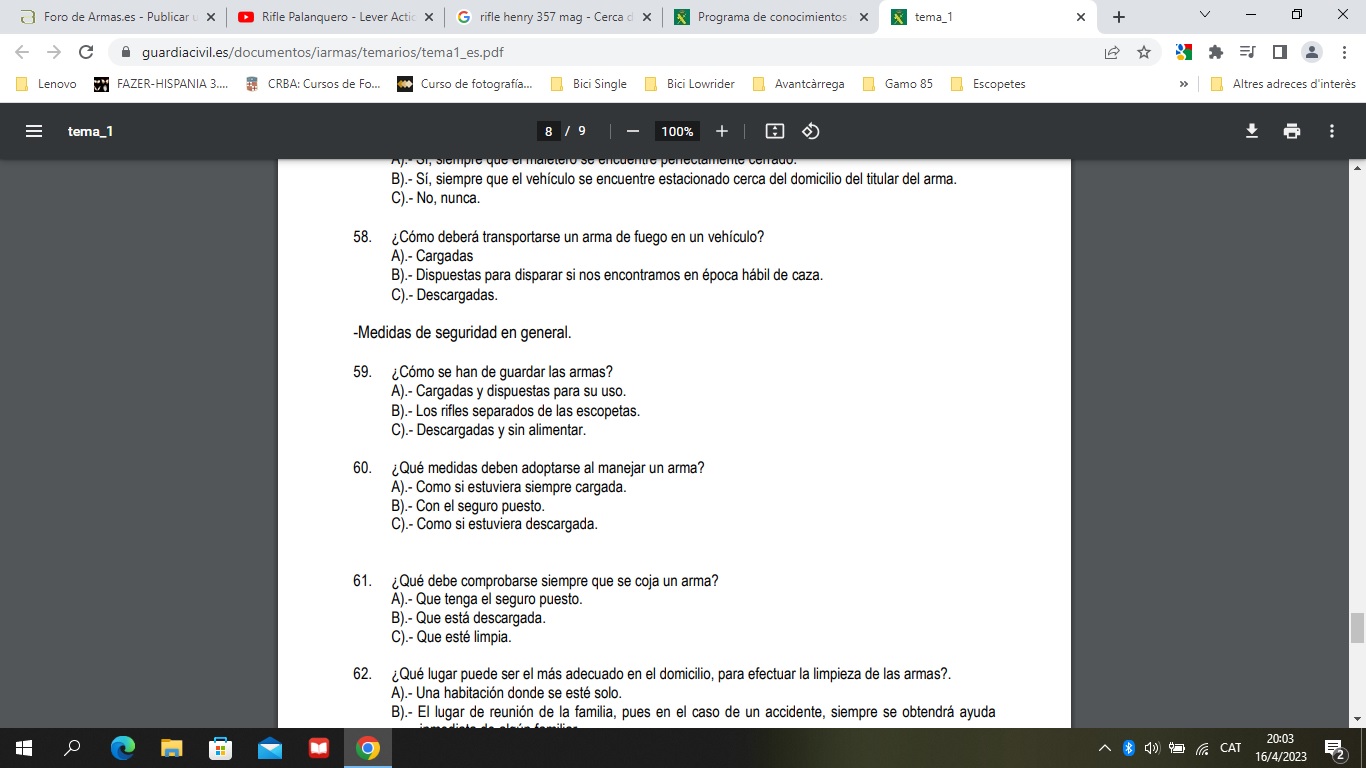Image resolution: width=1366 pixels, height=768 pixels.
Task: Click the zoom out minus button
Action: [x=632, y=131]
